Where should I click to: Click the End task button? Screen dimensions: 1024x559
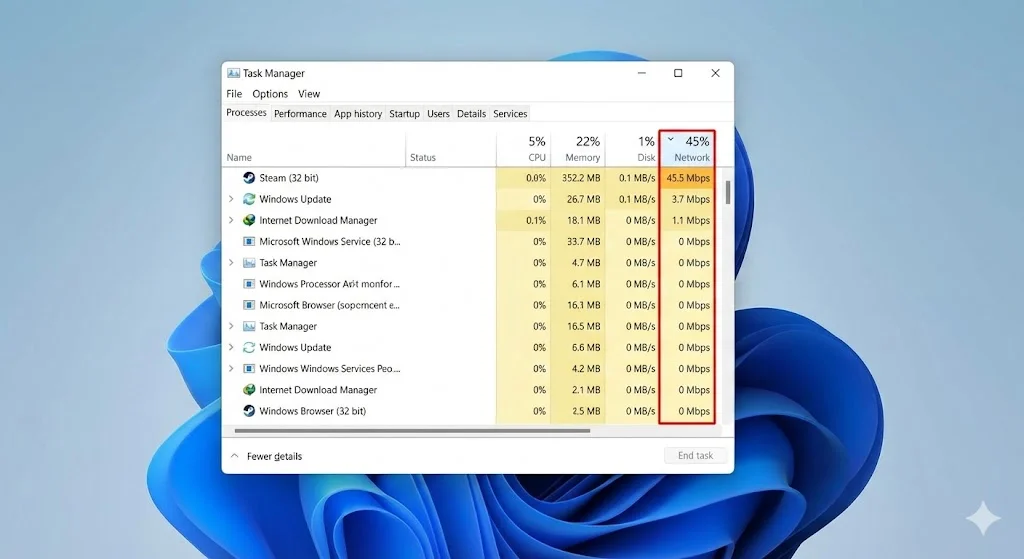[696, 455]
